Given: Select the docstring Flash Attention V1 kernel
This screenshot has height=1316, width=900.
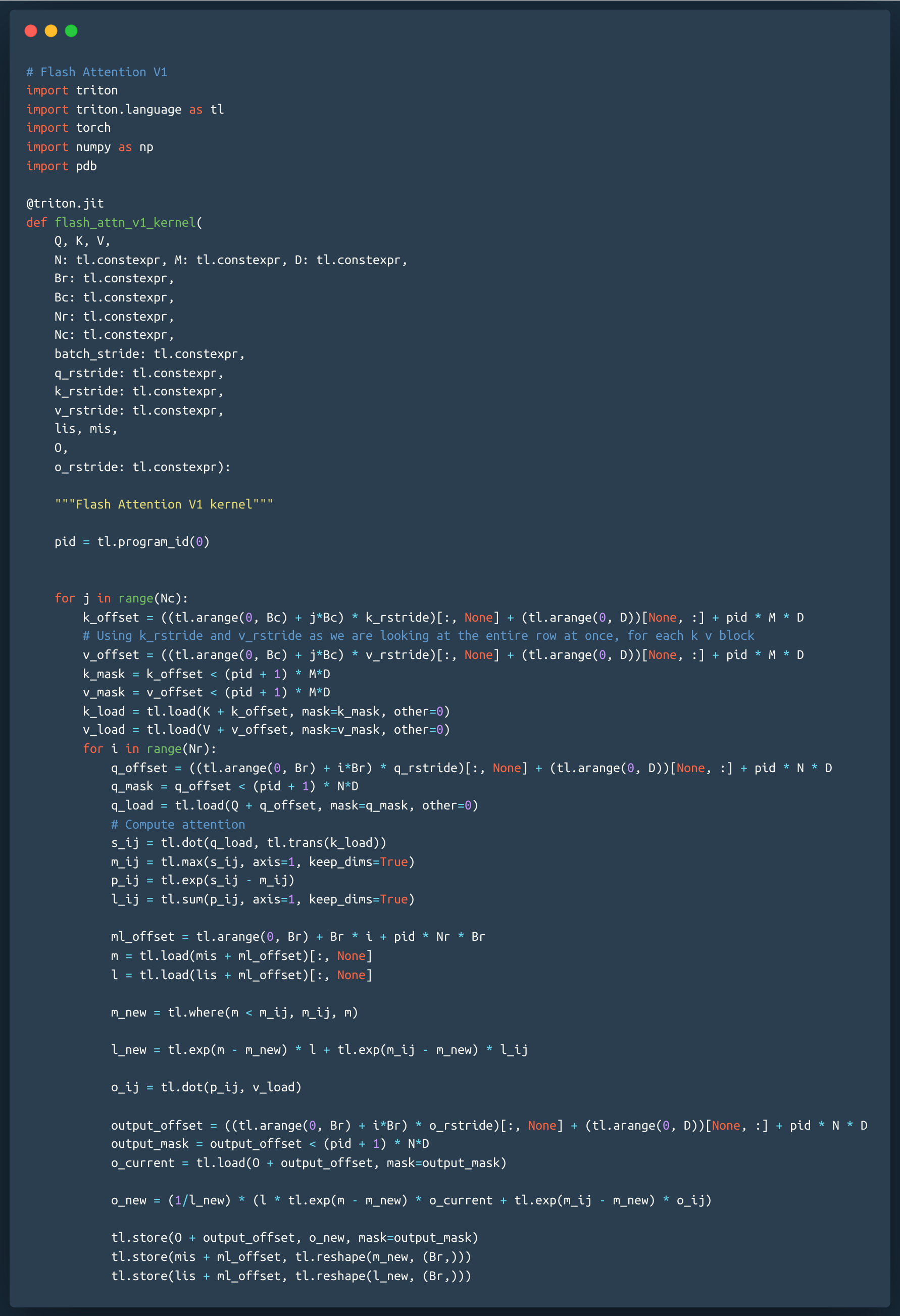Looking at the screenshot, I should [164, 504].
